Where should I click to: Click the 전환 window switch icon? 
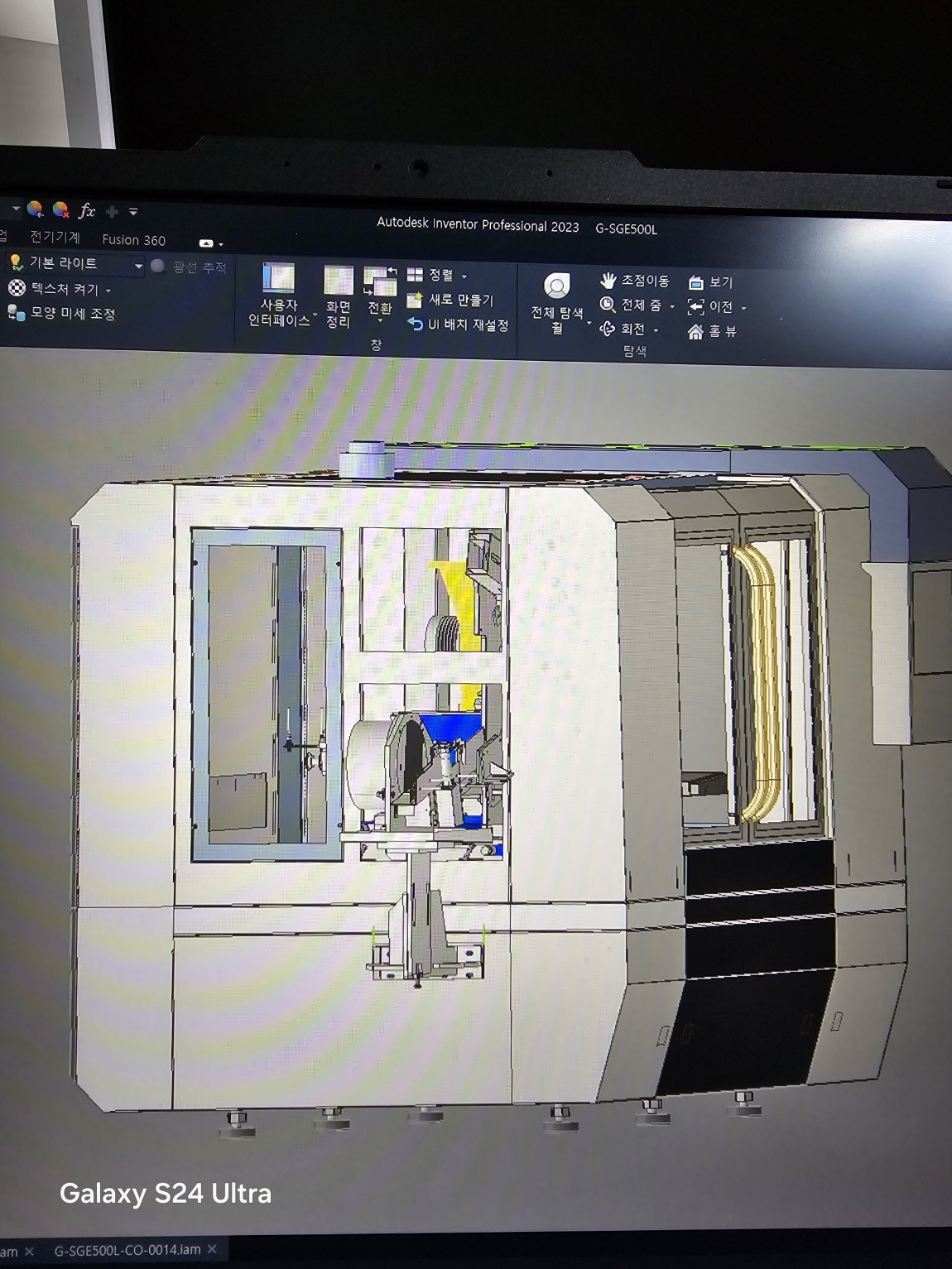(379, 281)
